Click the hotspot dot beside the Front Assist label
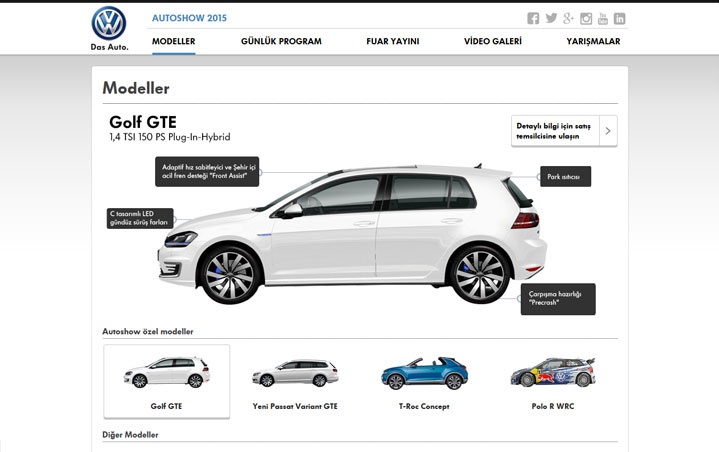Screen dimensions: 719x452 click(x=260, y=172)
